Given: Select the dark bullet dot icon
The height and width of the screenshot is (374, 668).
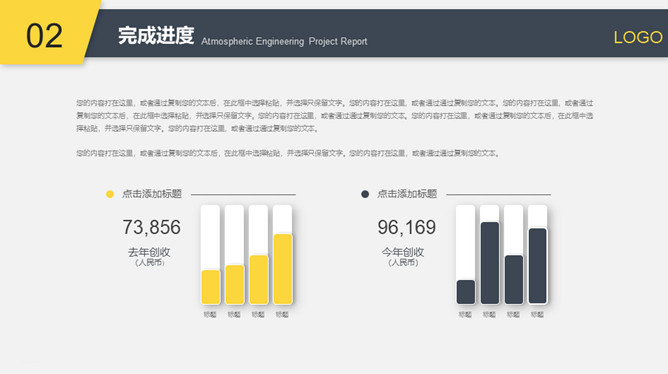Looking at the screenshot, I should 365,194.
